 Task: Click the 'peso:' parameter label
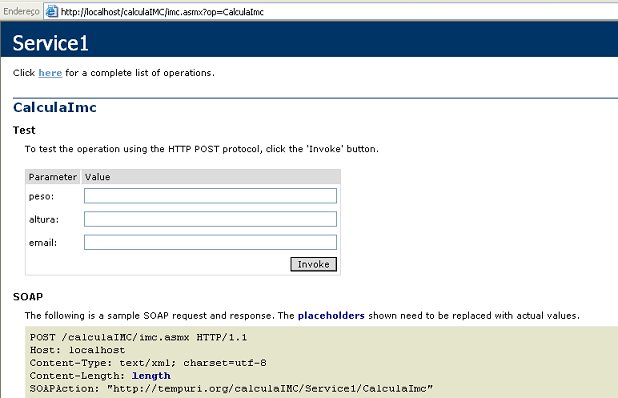41,196
